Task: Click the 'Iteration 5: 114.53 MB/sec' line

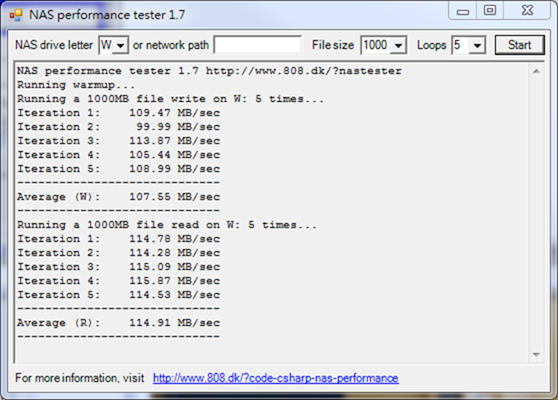Action: click(119, 295)
